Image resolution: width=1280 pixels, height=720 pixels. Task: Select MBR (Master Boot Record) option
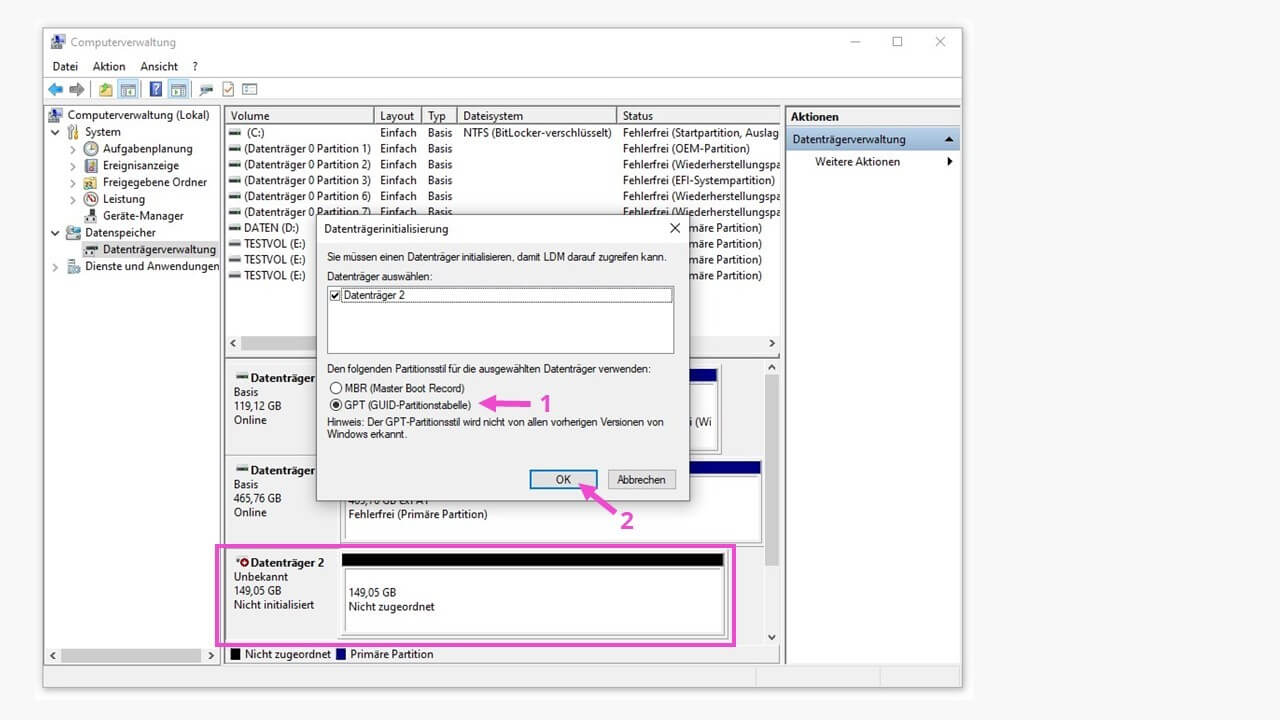pos(336,388)
